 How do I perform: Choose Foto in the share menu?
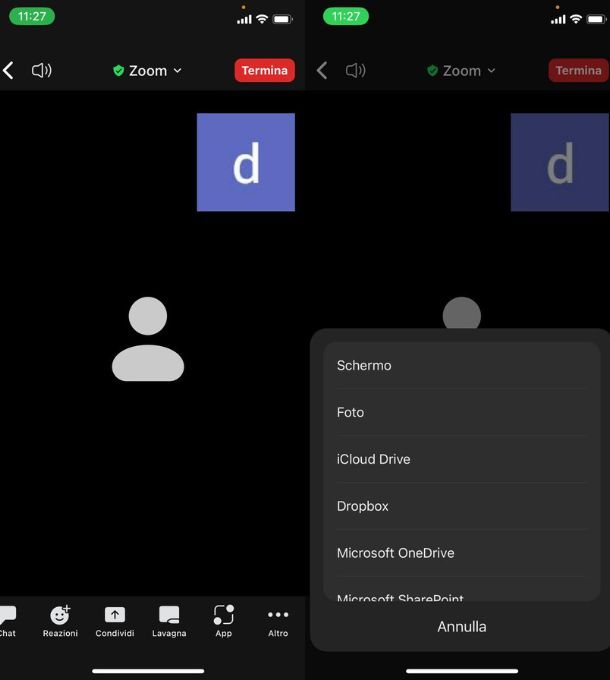(462, 412)
